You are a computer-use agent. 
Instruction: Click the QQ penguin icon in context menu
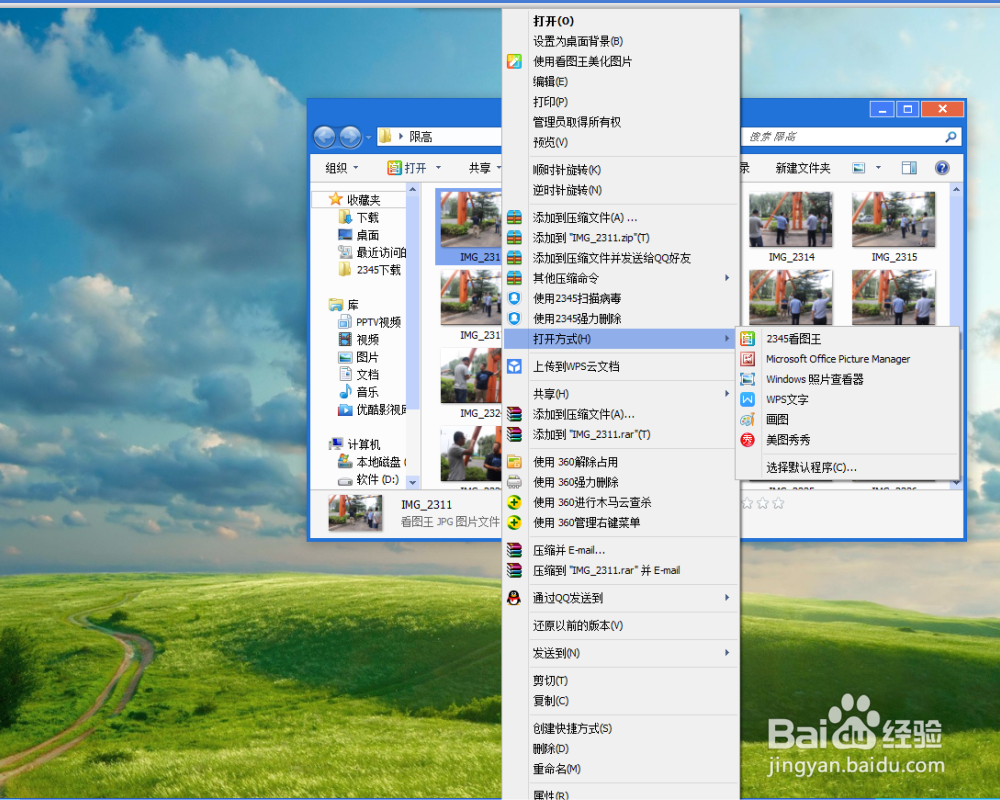[x=514, y=598]
